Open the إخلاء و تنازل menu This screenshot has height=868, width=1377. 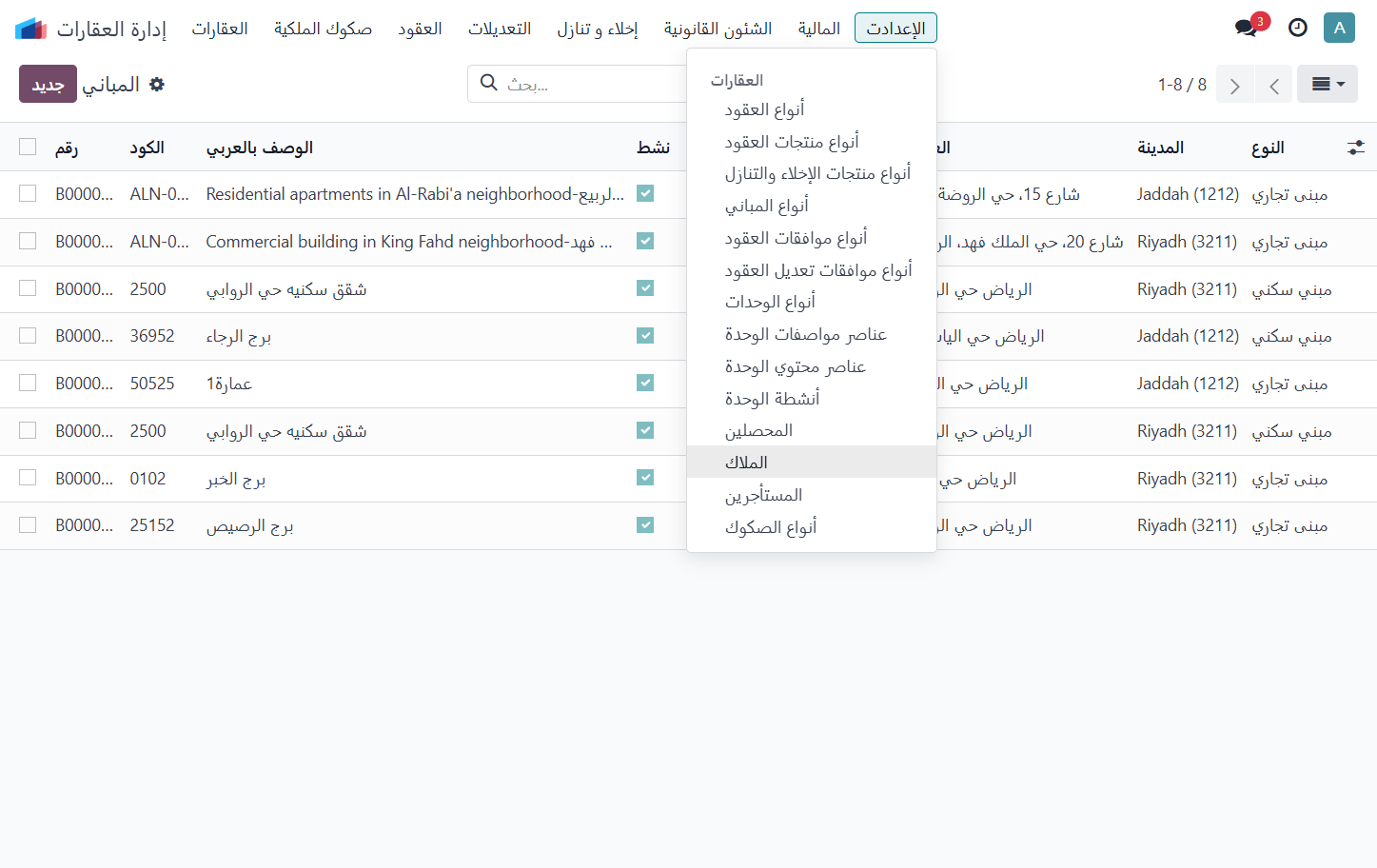[x=598, y=29]
